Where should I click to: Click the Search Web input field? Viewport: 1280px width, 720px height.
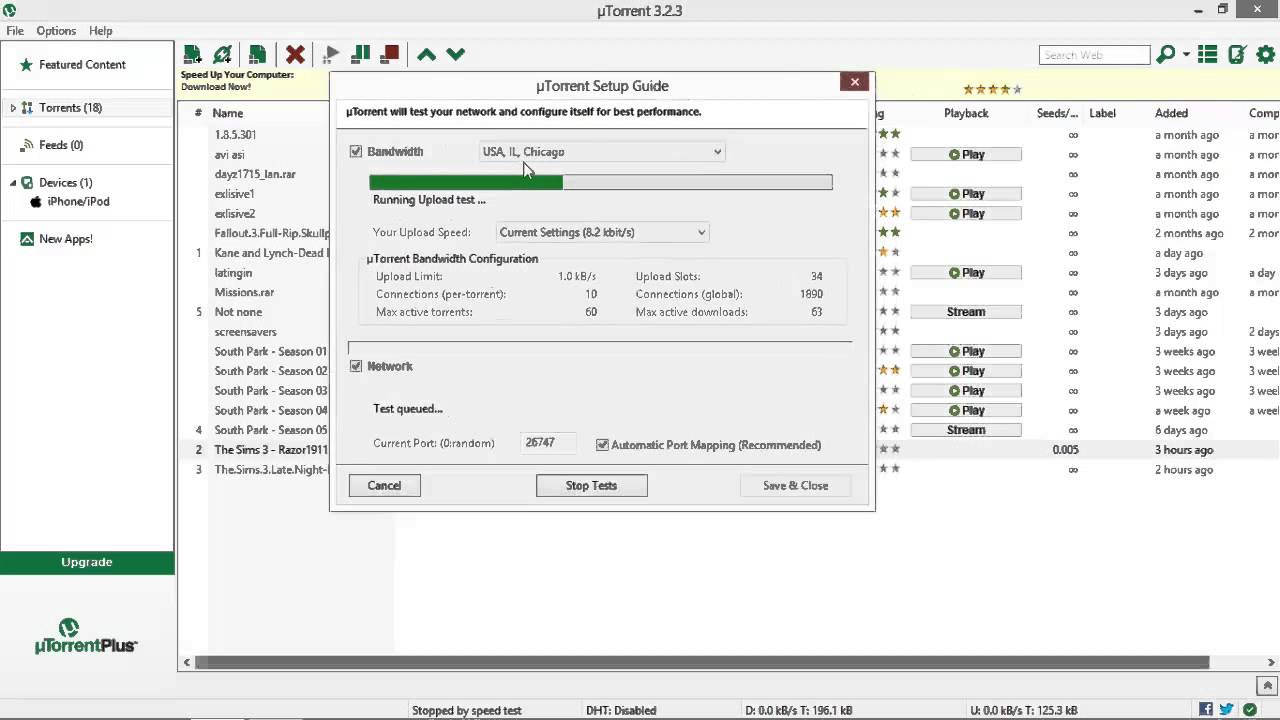click(1094, 55)
